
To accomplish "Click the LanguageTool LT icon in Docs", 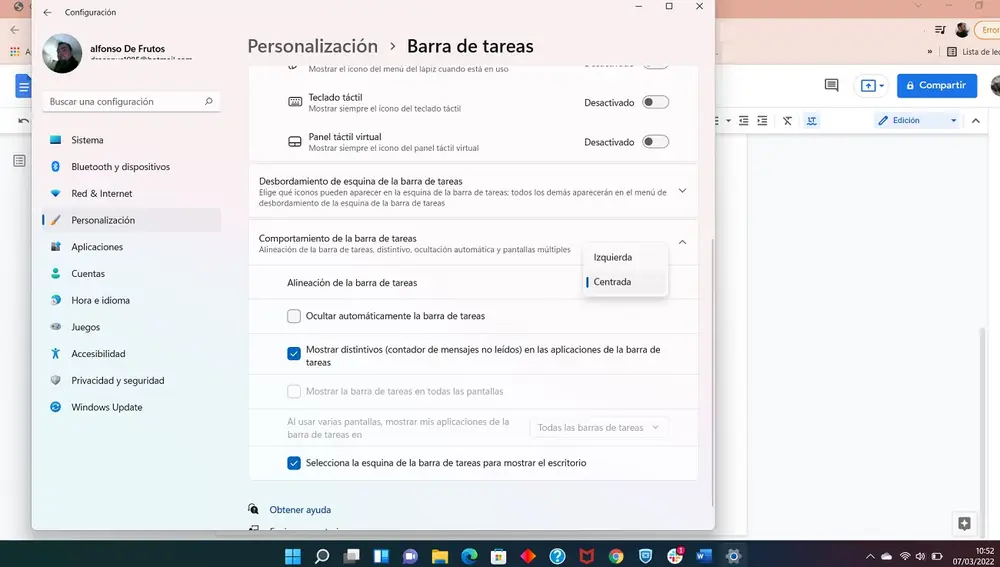I will pyautogui.click(x=811, y=121).
